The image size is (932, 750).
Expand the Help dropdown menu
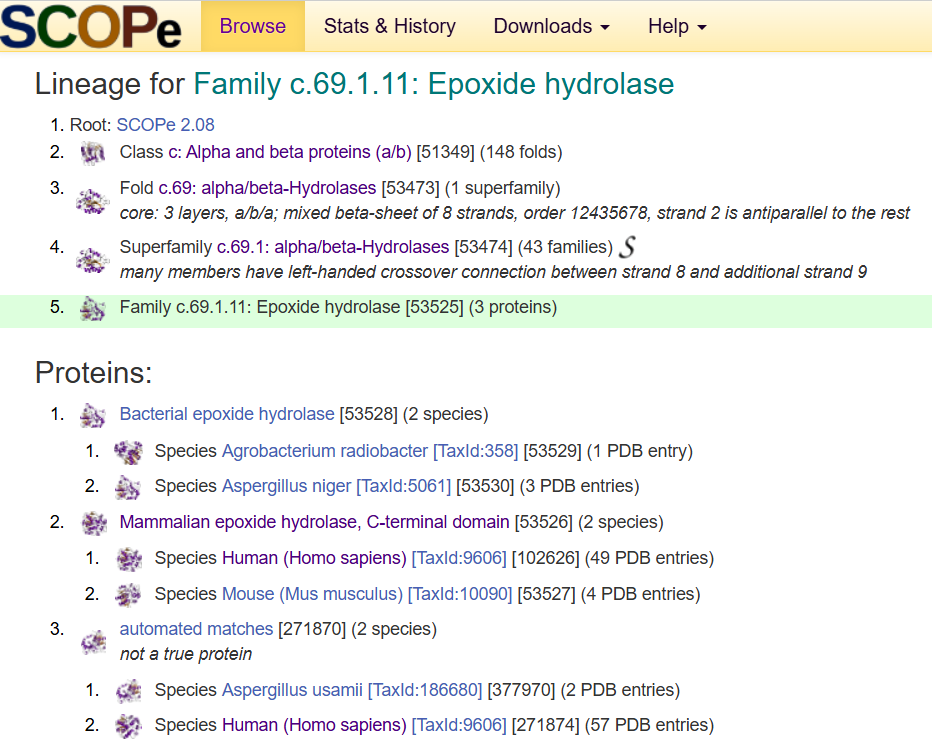click(677, 27)
